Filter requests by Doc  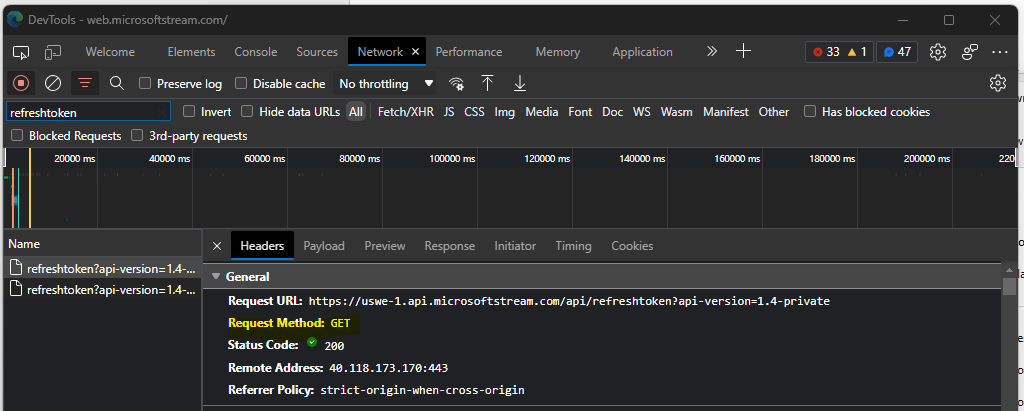coord(613,112)
